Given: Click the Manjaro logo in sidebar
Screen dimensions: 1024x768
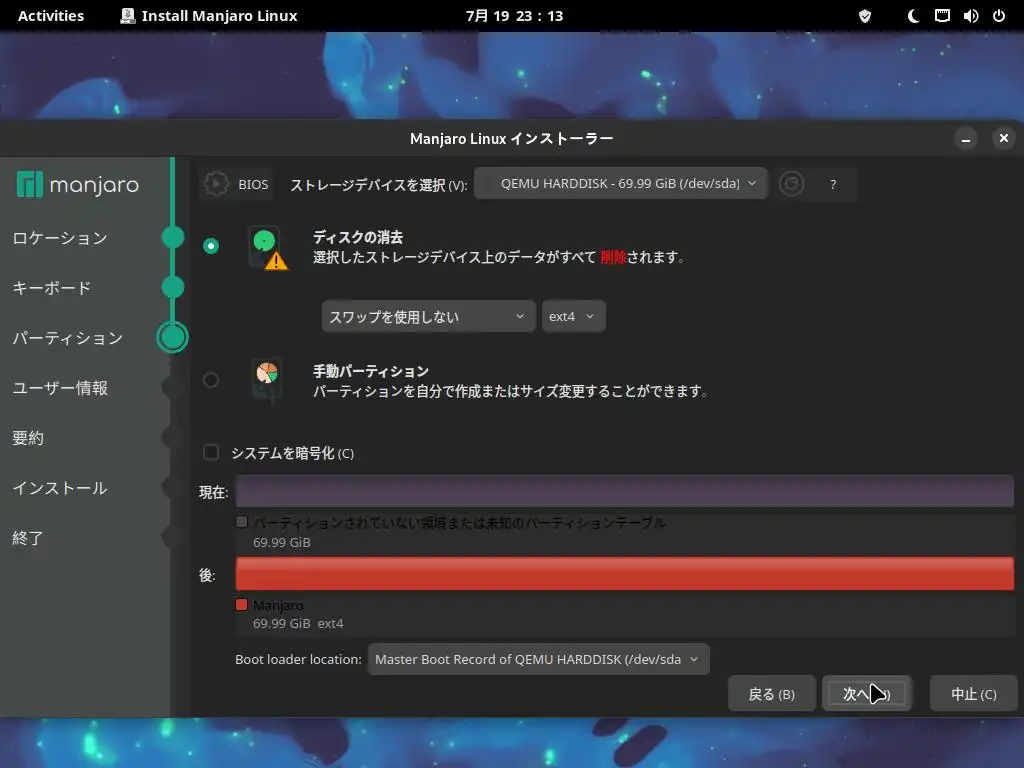Looking at the screenshot, I should point(78,185).
